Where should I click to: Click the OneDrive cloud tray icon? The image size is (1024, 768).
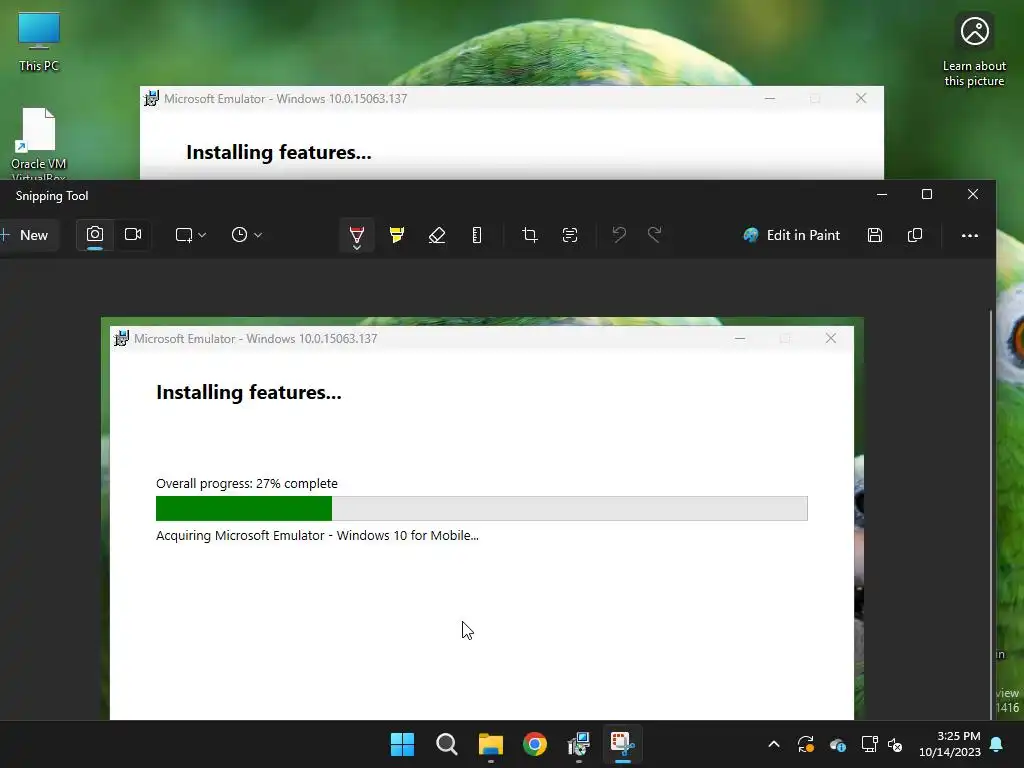coord(838,744)
